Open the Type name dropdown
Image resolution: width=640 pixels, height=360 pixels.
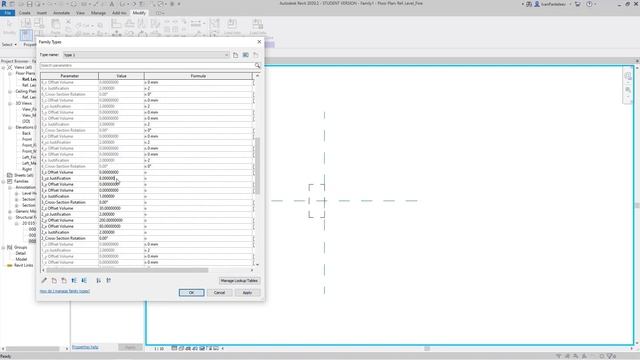(x=227, y=55)
